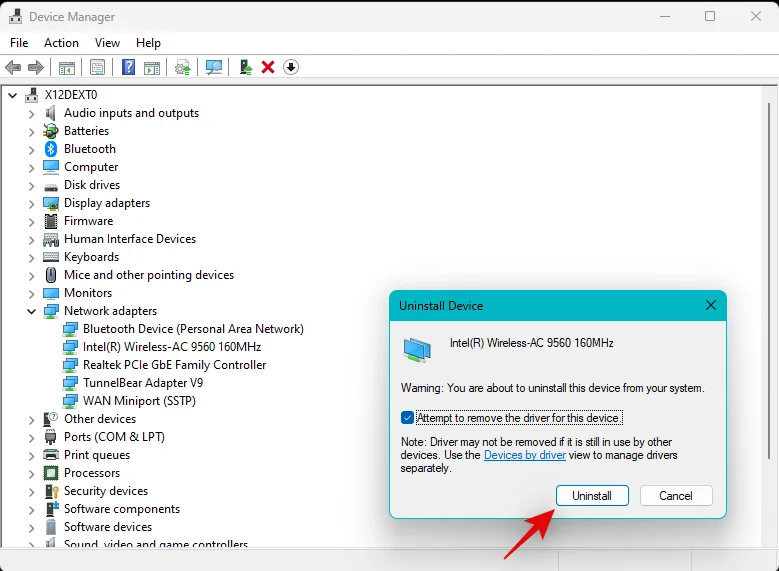This screenshot has height=571, width=779.
Task: Click the Properties toolbar icon
Action: click(x=97, y=67)
